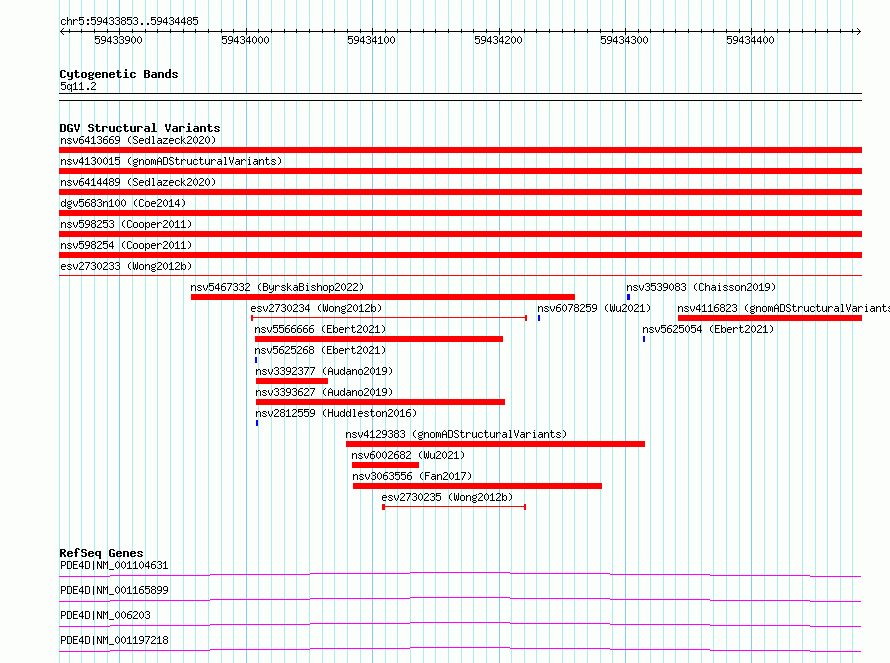Click ruler position 59434000

pos(245,40)
